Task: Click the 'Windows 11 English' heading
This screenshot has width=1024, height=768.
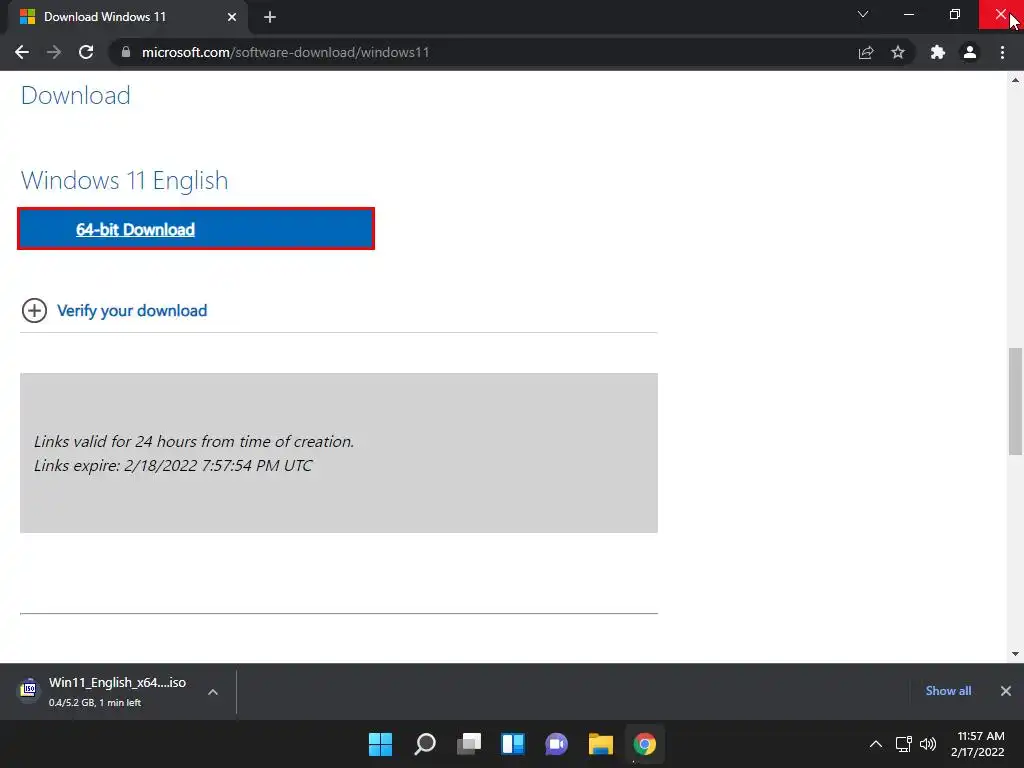Action: tap(125, 180)
